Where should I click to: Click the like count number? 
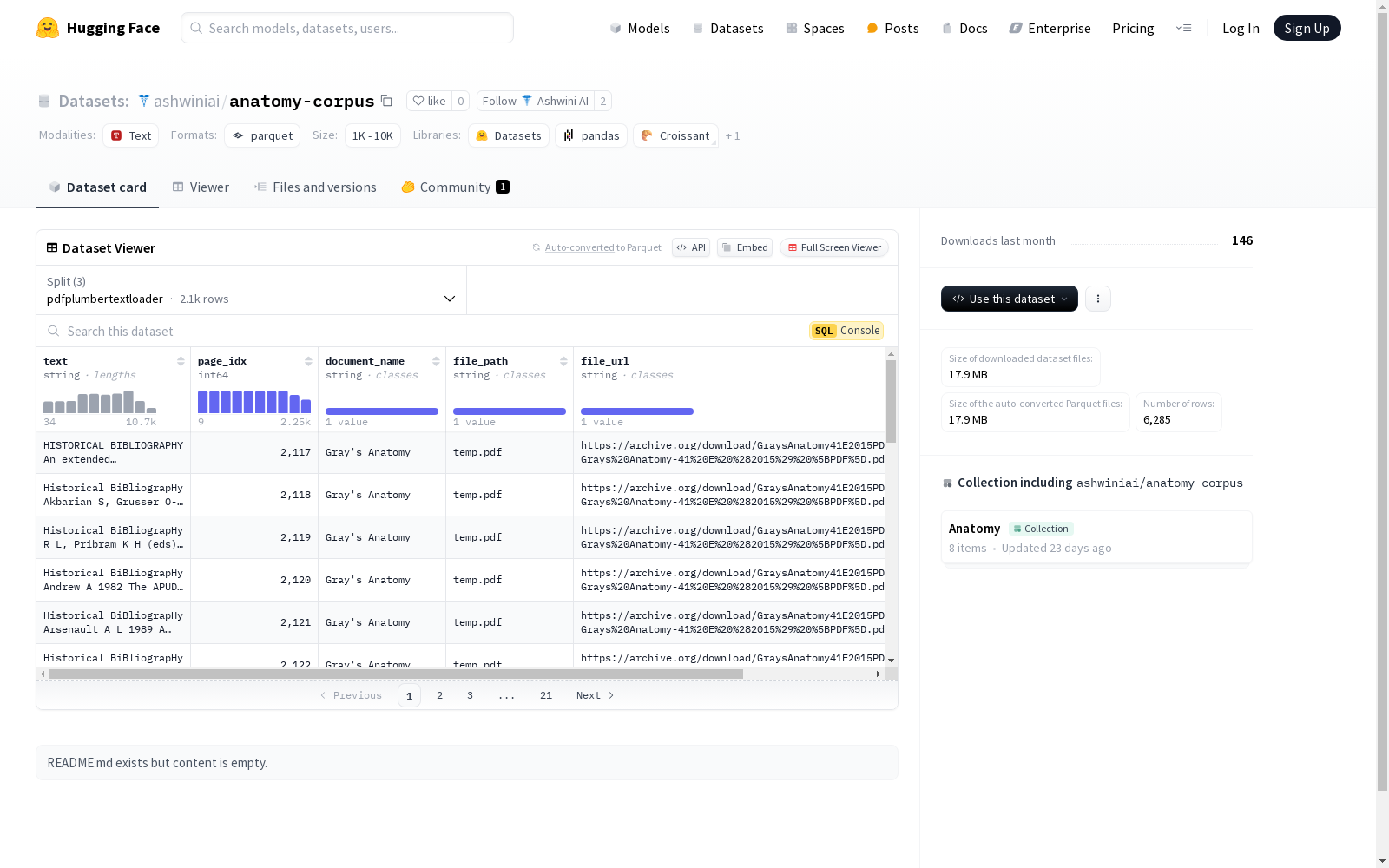point(461,101)
